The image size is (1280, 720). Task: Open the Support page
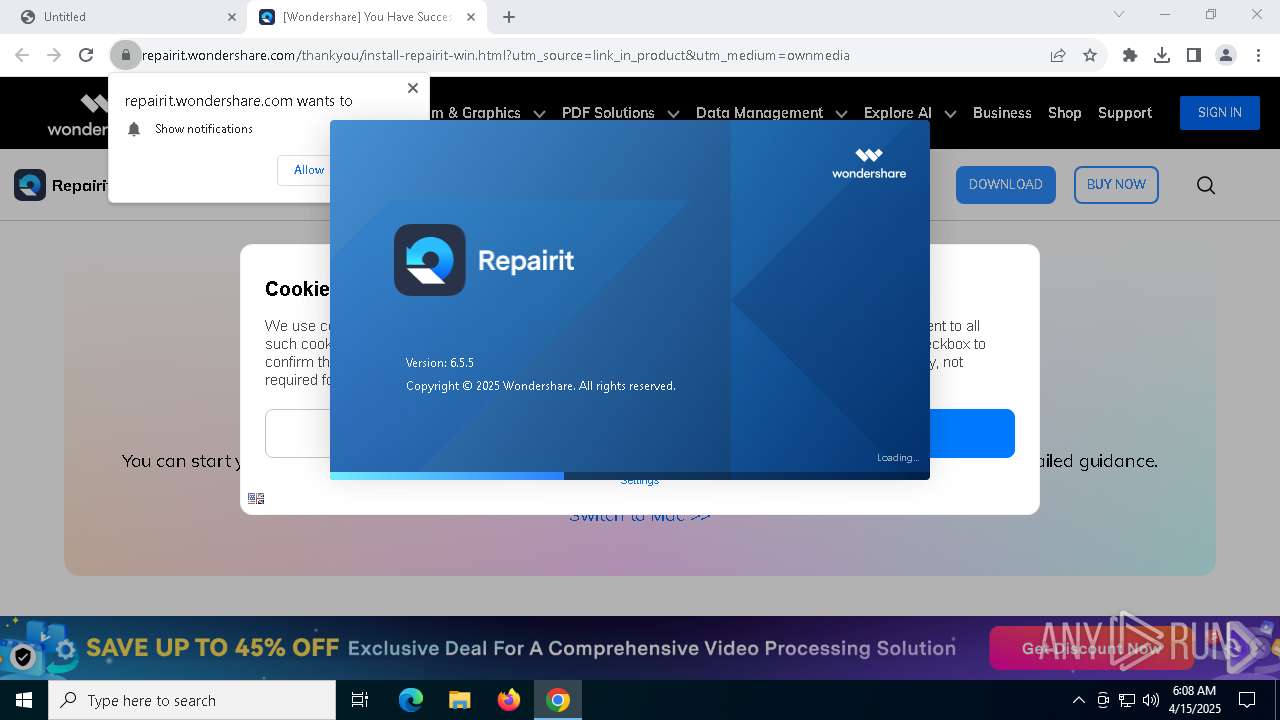click(x=1124, y=113)
